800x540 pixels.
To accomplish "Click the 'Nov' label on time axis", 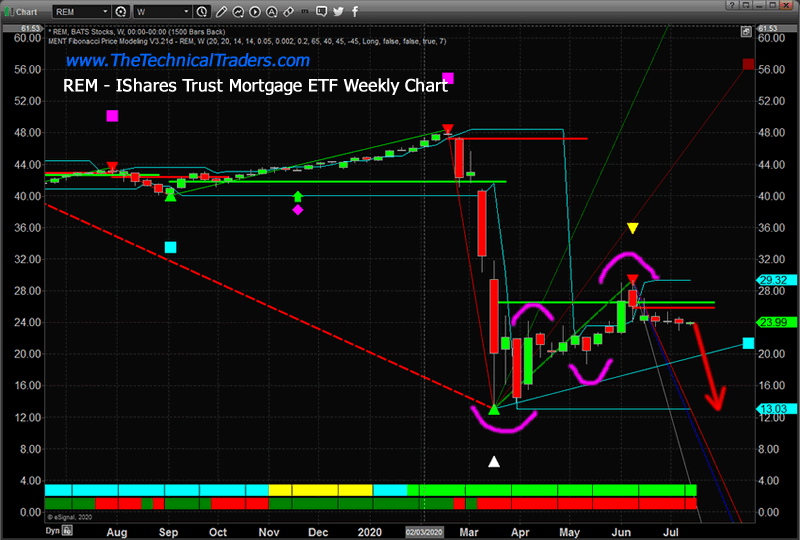I will (x=269, y=532).
